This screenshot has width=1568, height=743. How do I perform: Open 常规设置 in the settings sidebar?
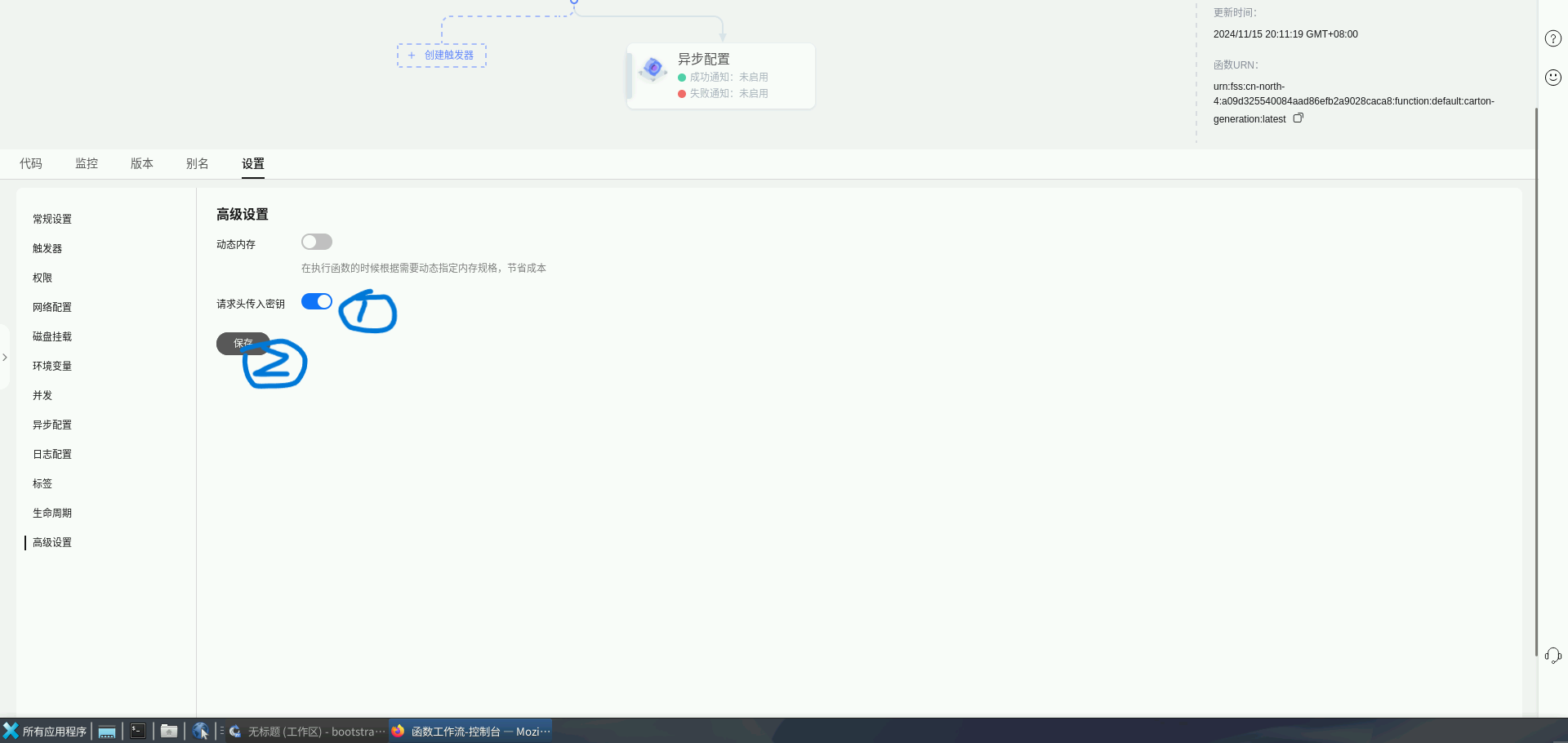click(52, 219)
